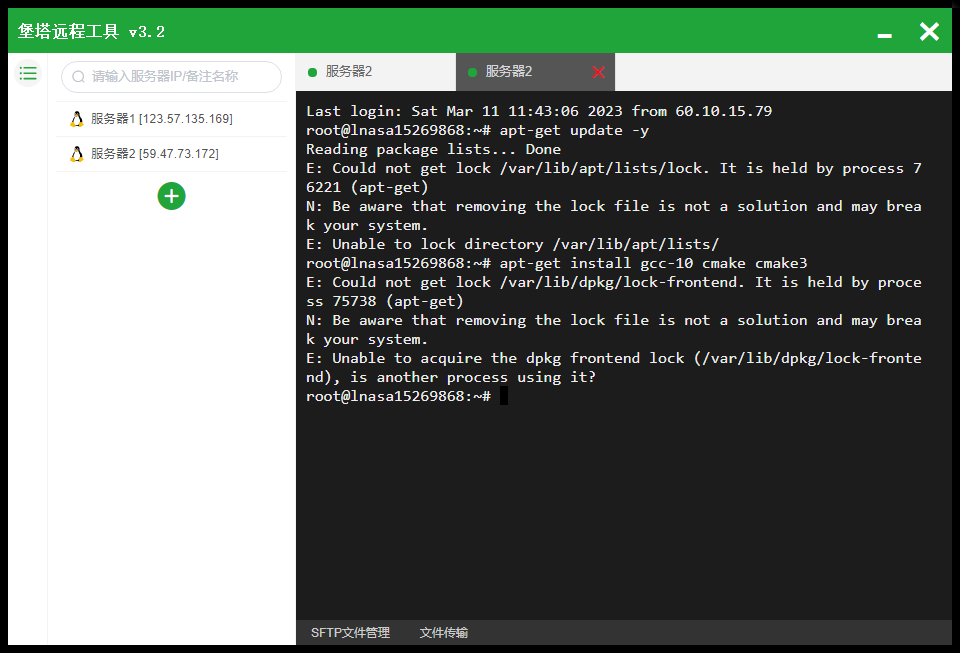Screen dimensions: 960x653
Task: Toggle the server list menu icon
Action: [x=28, y=74]
